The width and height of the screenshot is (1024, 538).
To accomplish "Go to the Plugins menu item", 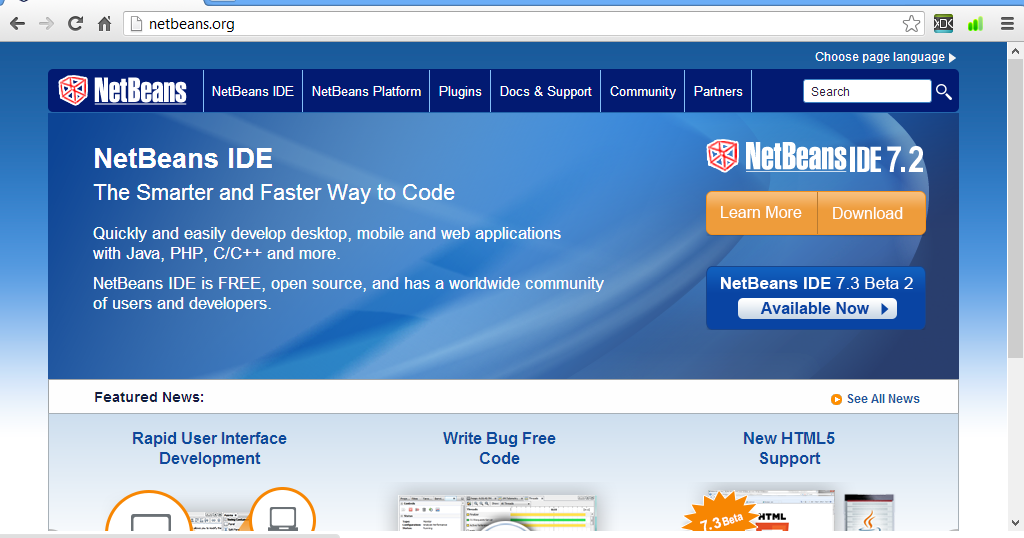I will (460, 91).
